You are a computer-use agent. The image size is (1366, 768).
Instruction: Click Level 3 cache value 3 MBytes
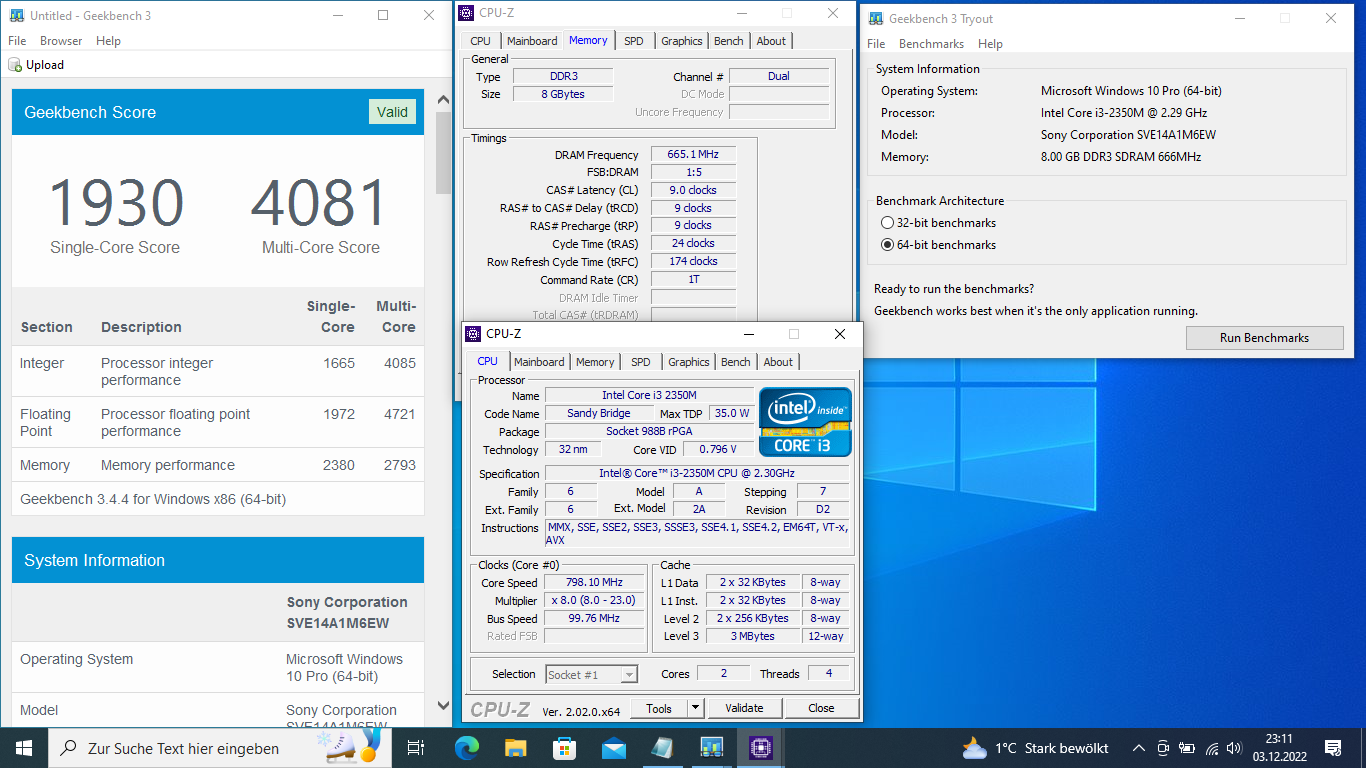click(753, 636)
